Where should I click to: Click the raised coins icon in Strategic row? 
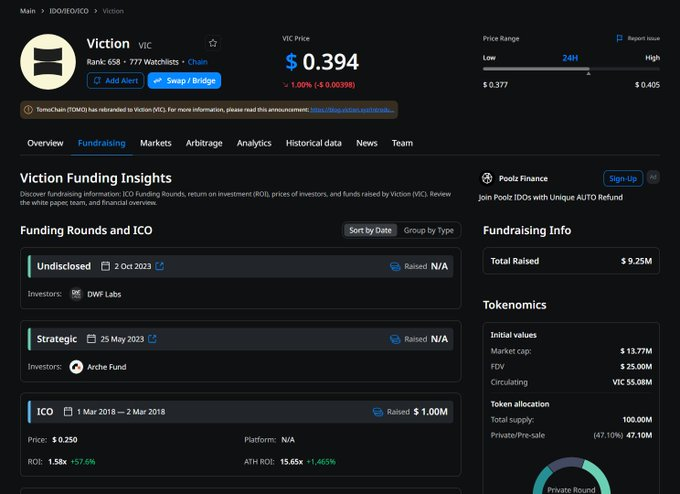pos(395,339)
